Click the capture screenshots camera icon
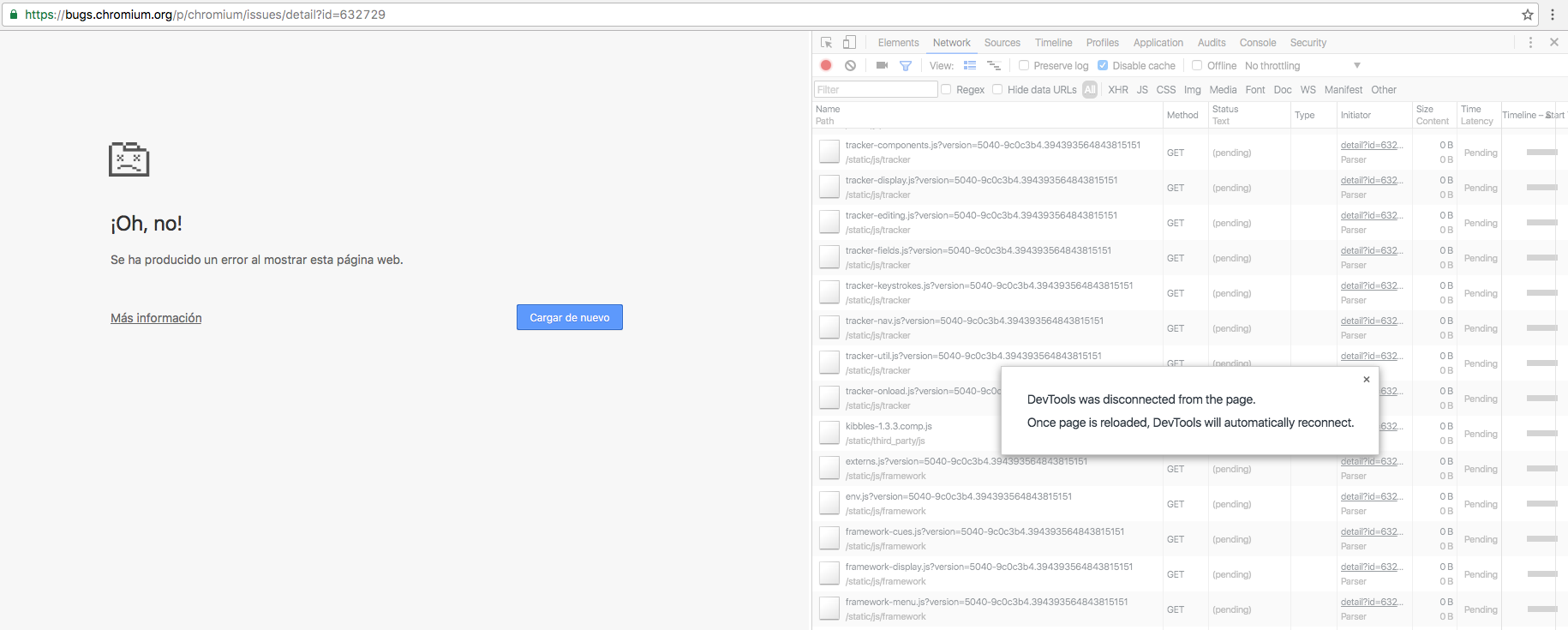This screenshot has height=630, width=1568. [882, 65]
